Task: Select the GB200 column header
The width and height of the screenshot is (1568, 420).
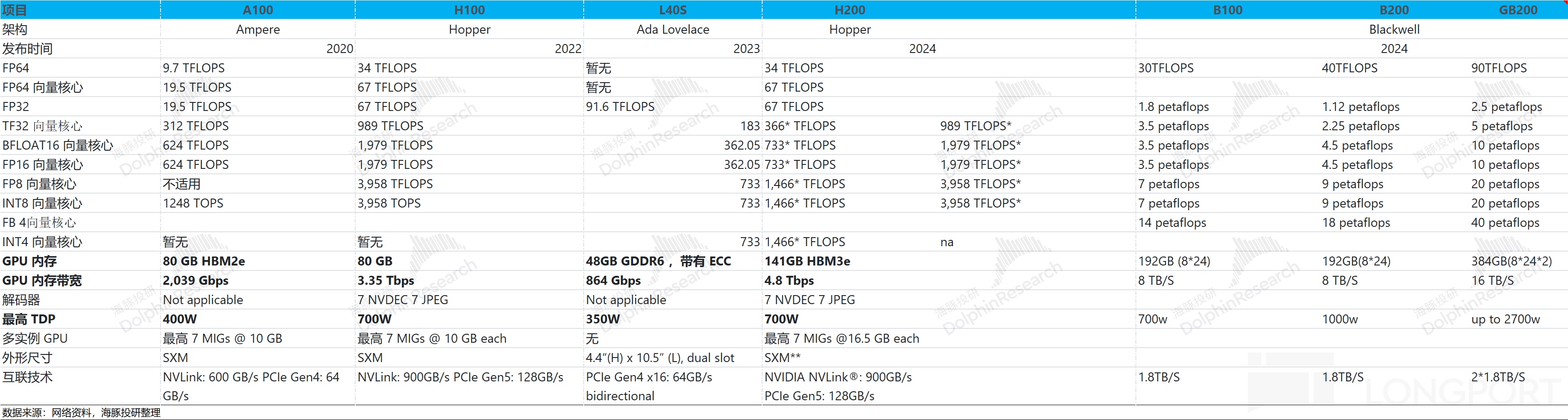Action: tap(1518, 10)
